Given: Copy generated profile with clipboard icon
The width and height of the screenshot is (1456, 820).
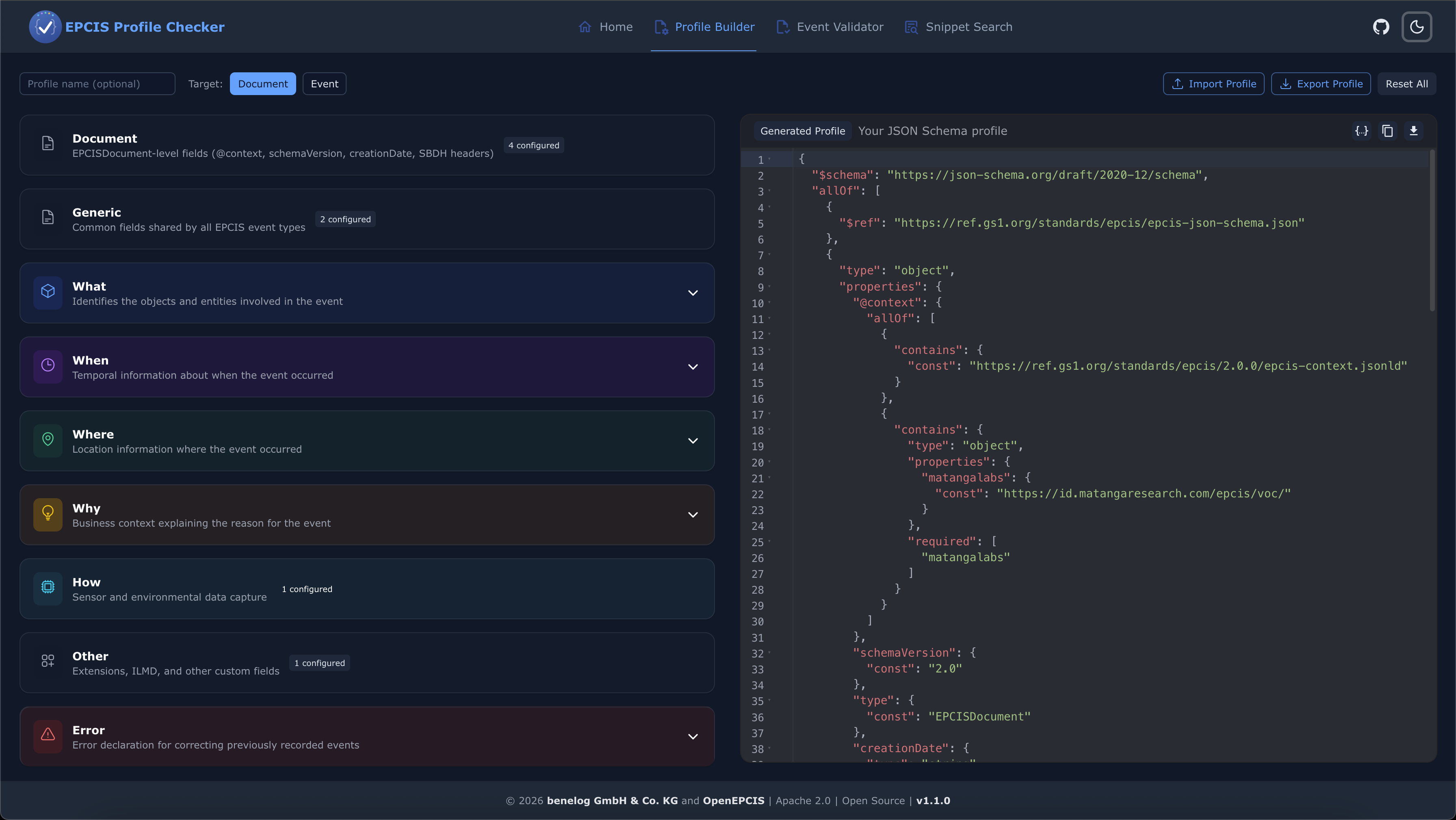Looking at the screenshot, I should point(1388,130).
